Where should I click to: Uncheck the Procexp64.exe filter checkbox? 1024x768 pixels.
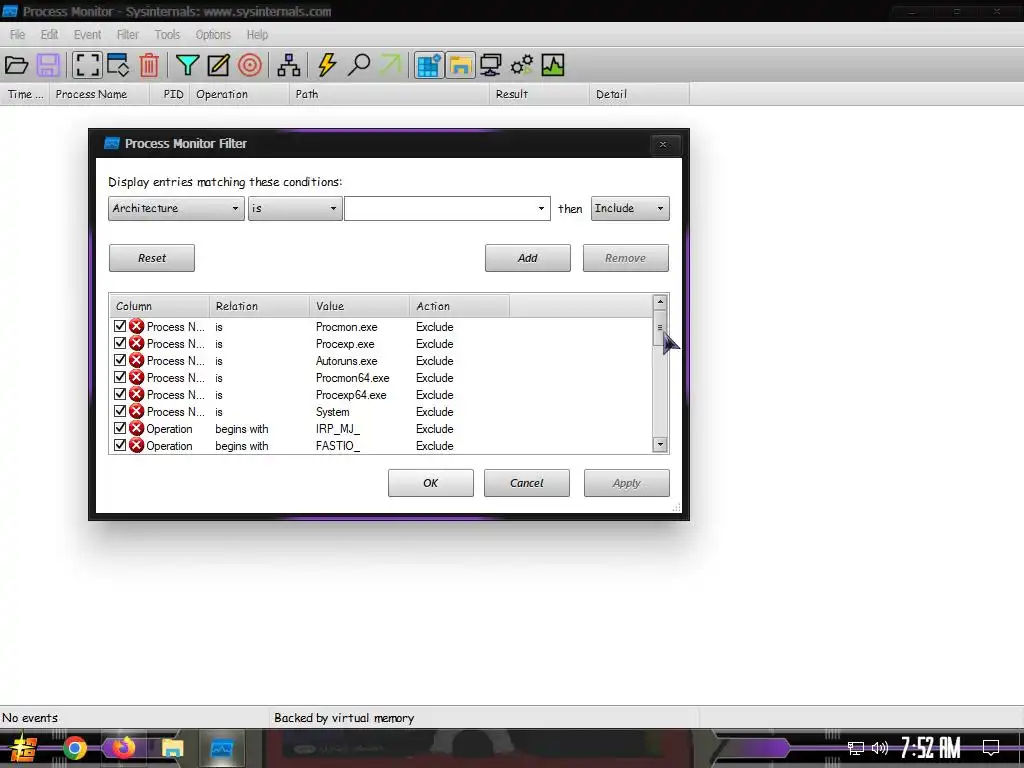pyautogui.click(x=120, y=394)
